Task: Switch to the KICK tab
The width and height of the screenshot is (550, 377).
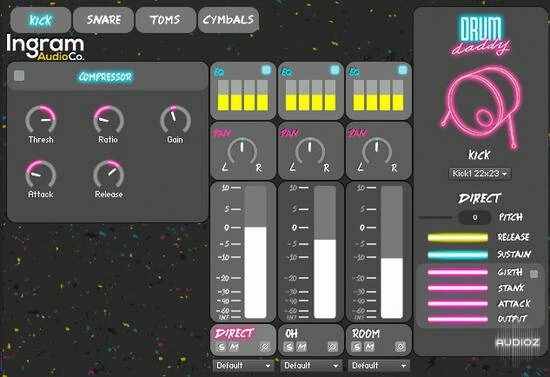Action: tap(40, 20)
